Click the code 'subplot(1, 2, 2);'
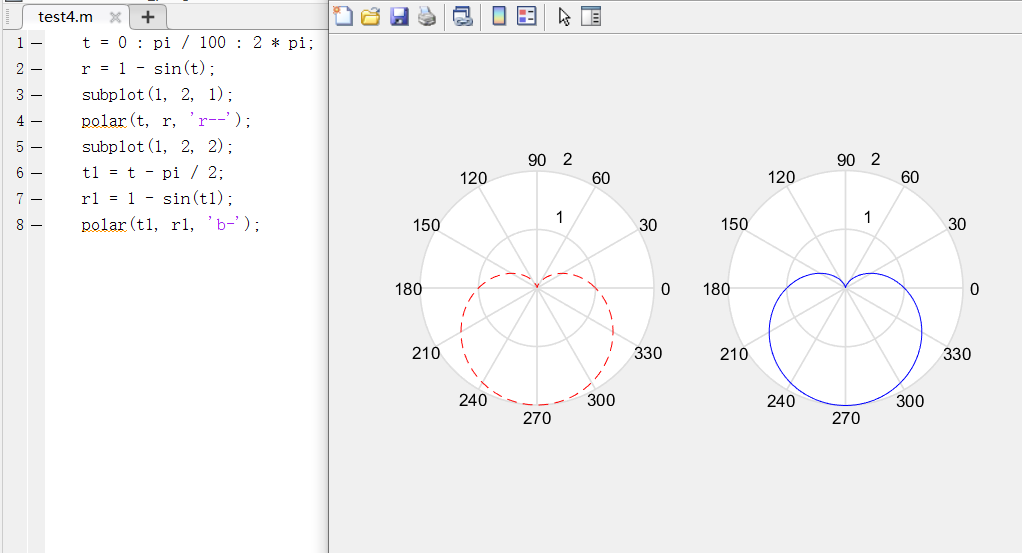This screenshot has height=553, width=1022. [157, 147]
